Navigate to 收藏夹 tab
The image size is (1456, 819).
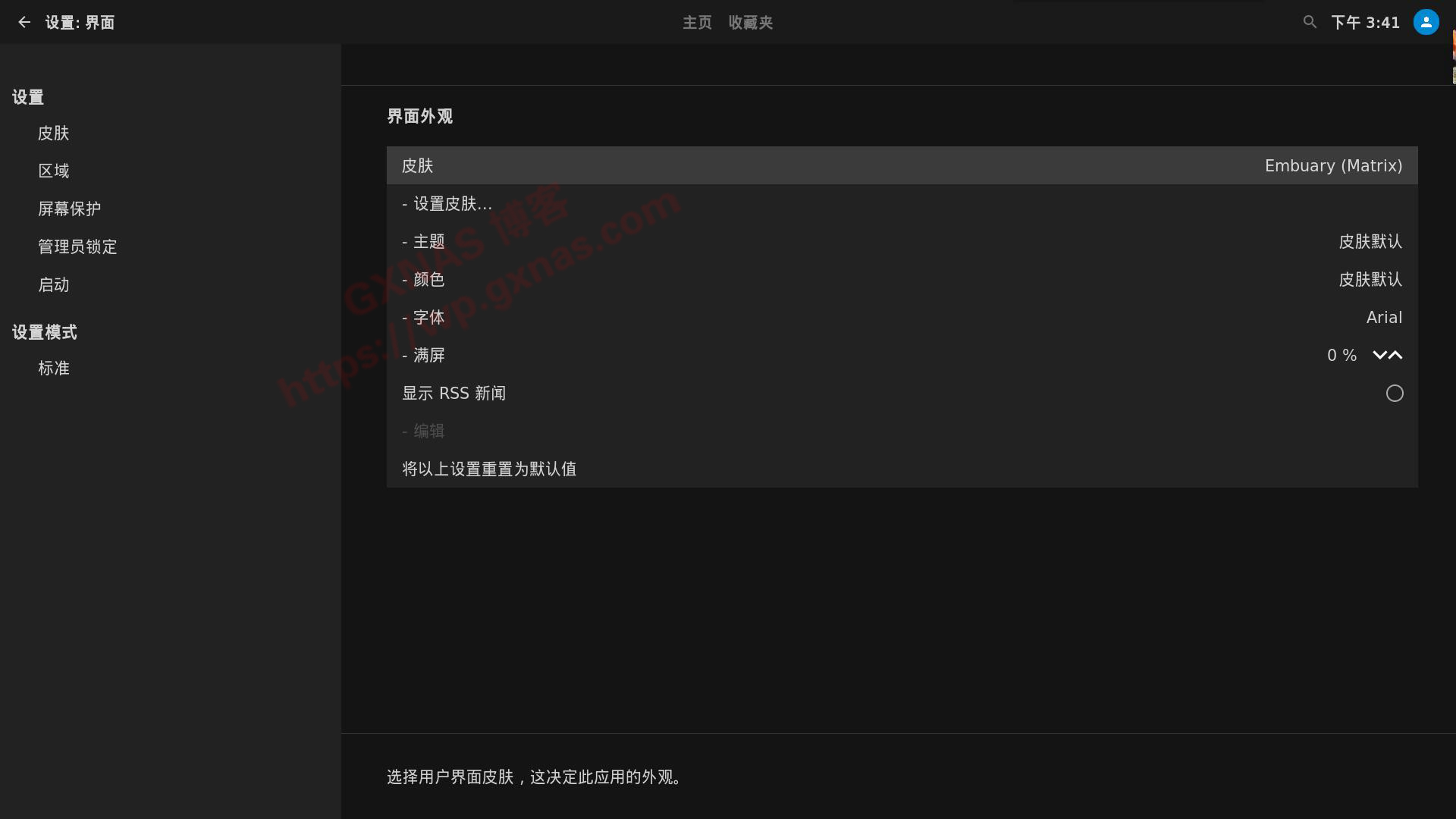coord(751,22)
